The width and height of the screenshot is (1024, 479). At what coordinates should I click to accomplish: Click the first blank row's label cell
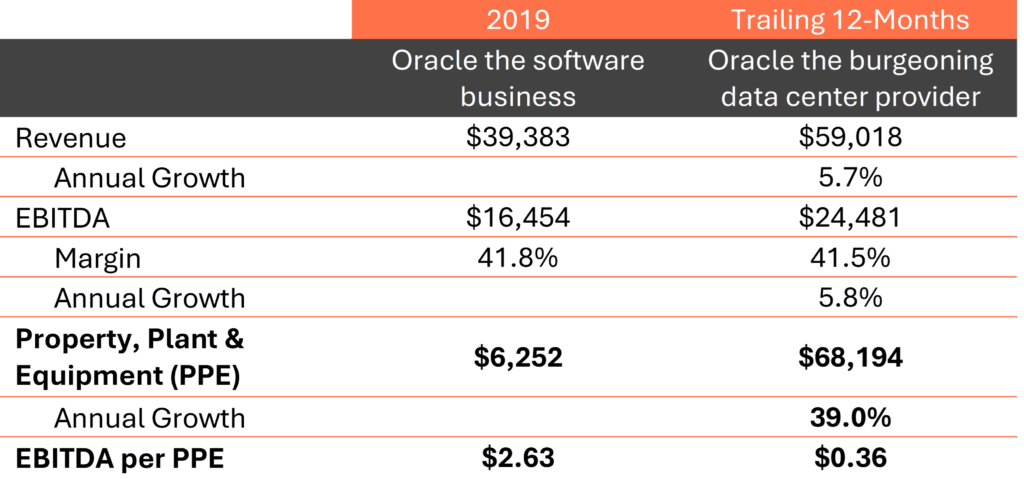(175, 137)
